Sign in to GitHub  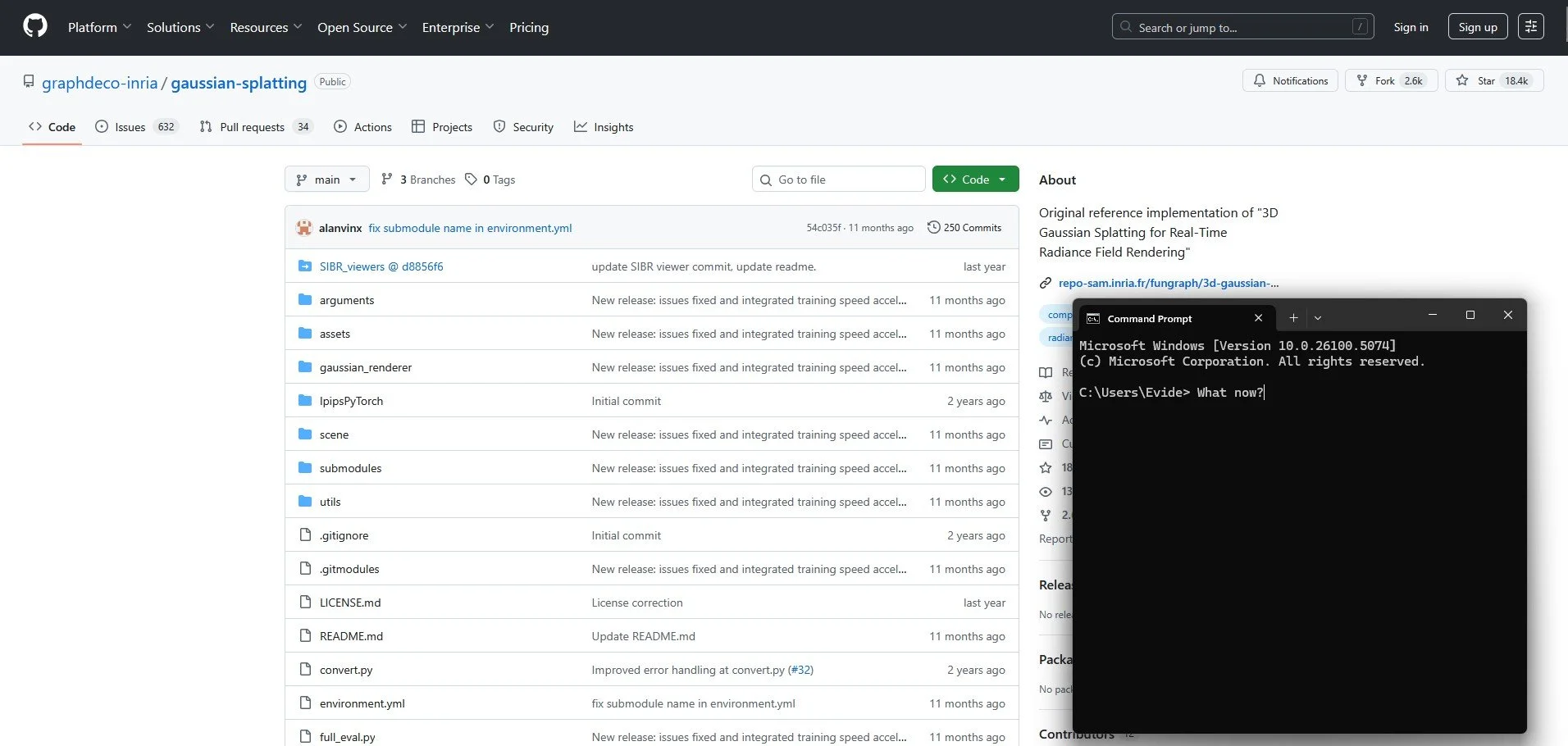pos(1411,27)
